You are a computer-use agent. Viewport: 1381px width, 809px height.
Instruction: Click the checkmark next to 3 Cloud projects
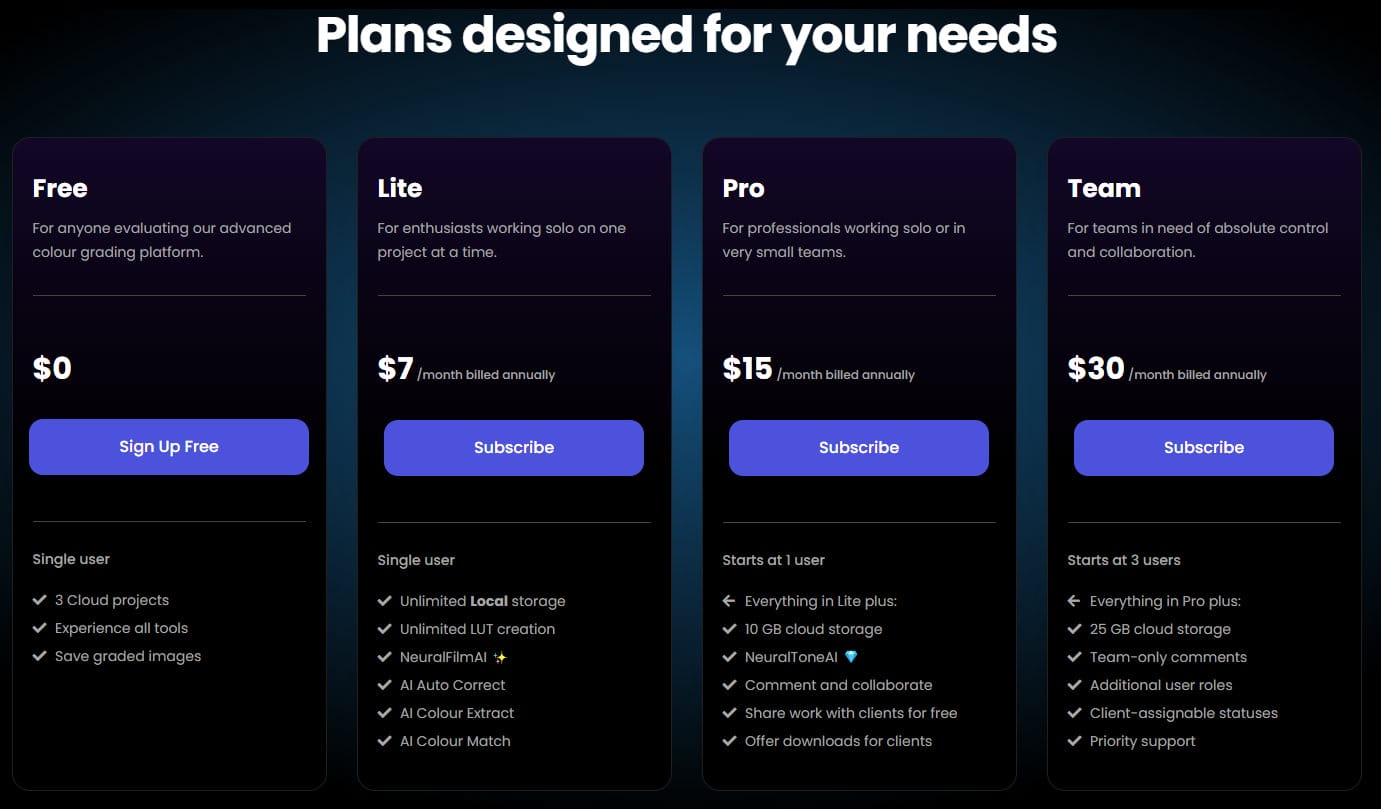[x=40, y=600]
